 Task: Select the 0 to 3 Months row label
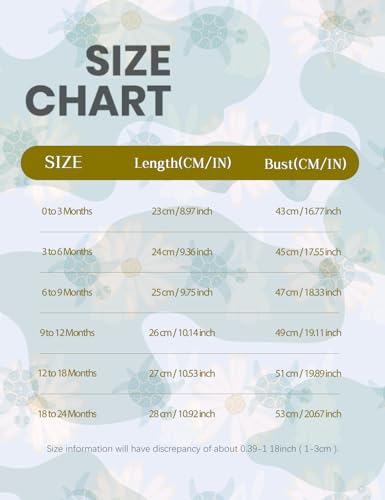click(67, 211)
